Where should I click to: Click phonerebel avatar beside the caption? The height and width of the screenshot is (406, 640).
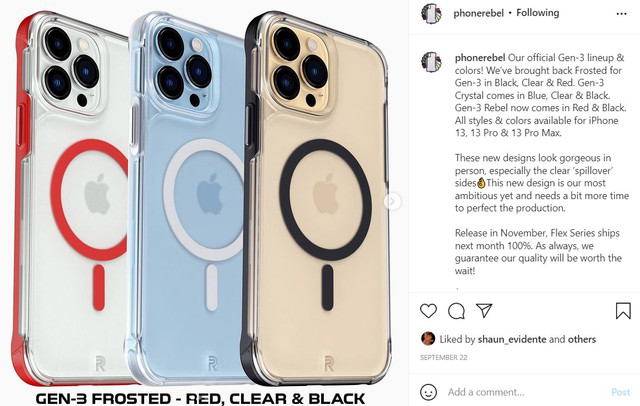[431, 62]
